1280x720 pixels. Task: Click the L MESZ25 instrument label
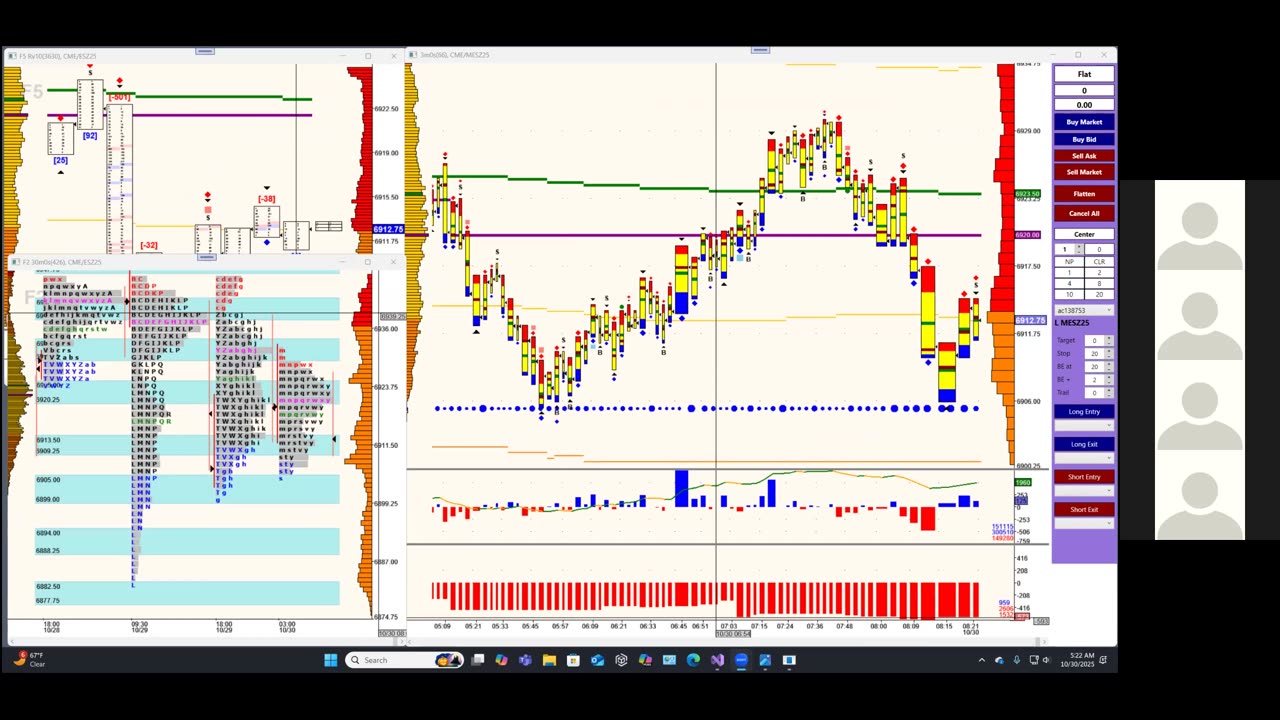coord(1072,323)
